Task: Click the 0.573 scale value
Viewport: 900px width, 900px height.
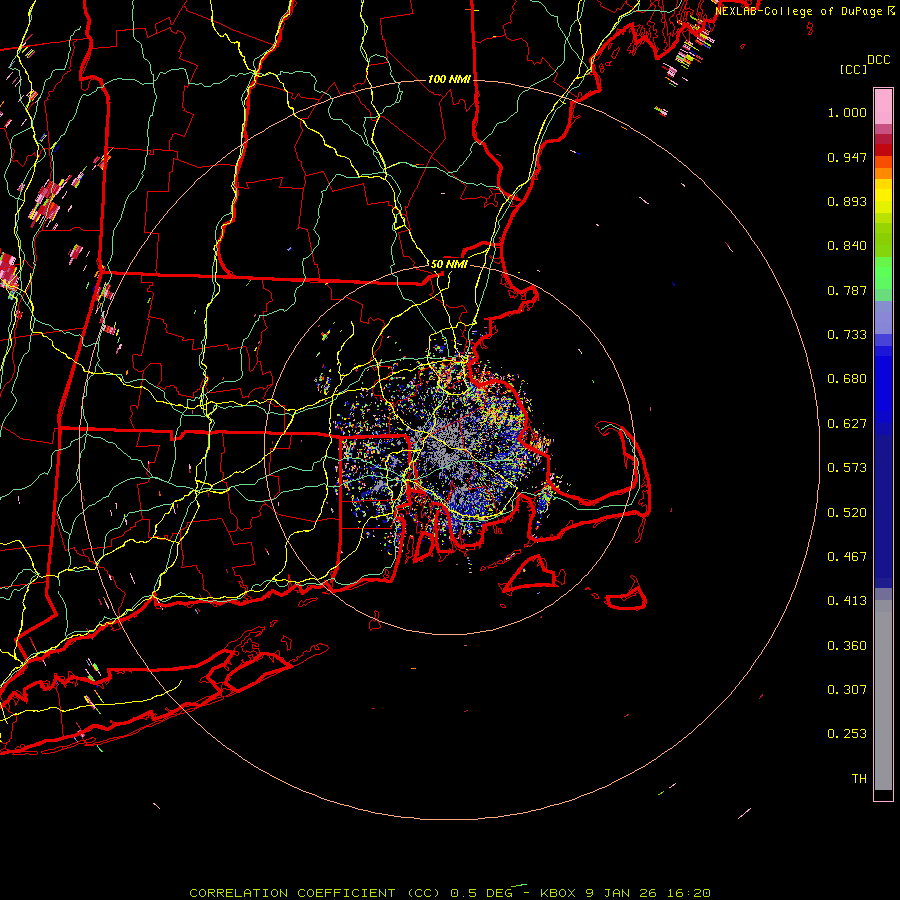Action: [x=847, y=468]
